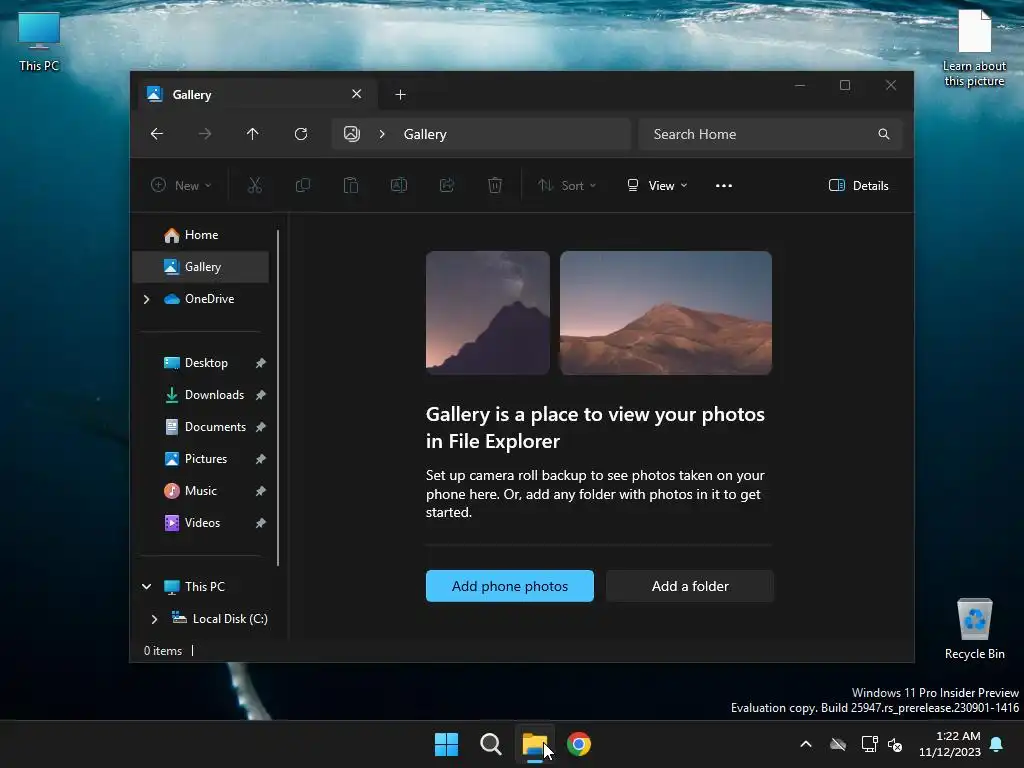Viewport: 1024px width, 768px height.
Task: Refresh the Gallery view
Action: click(x=301, y=134)
